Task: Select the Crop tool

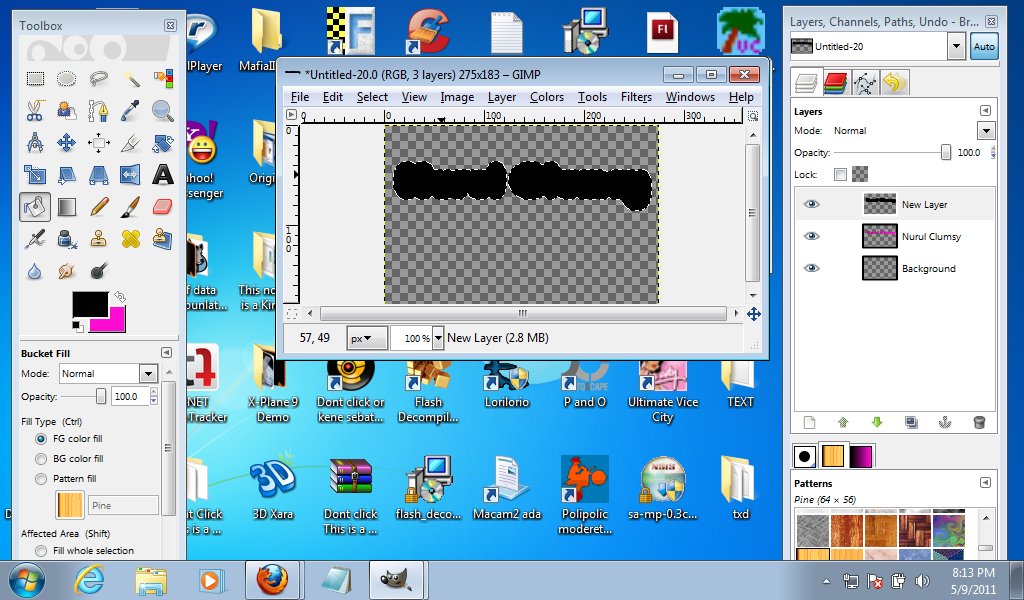Action: (x=131, y=142)
